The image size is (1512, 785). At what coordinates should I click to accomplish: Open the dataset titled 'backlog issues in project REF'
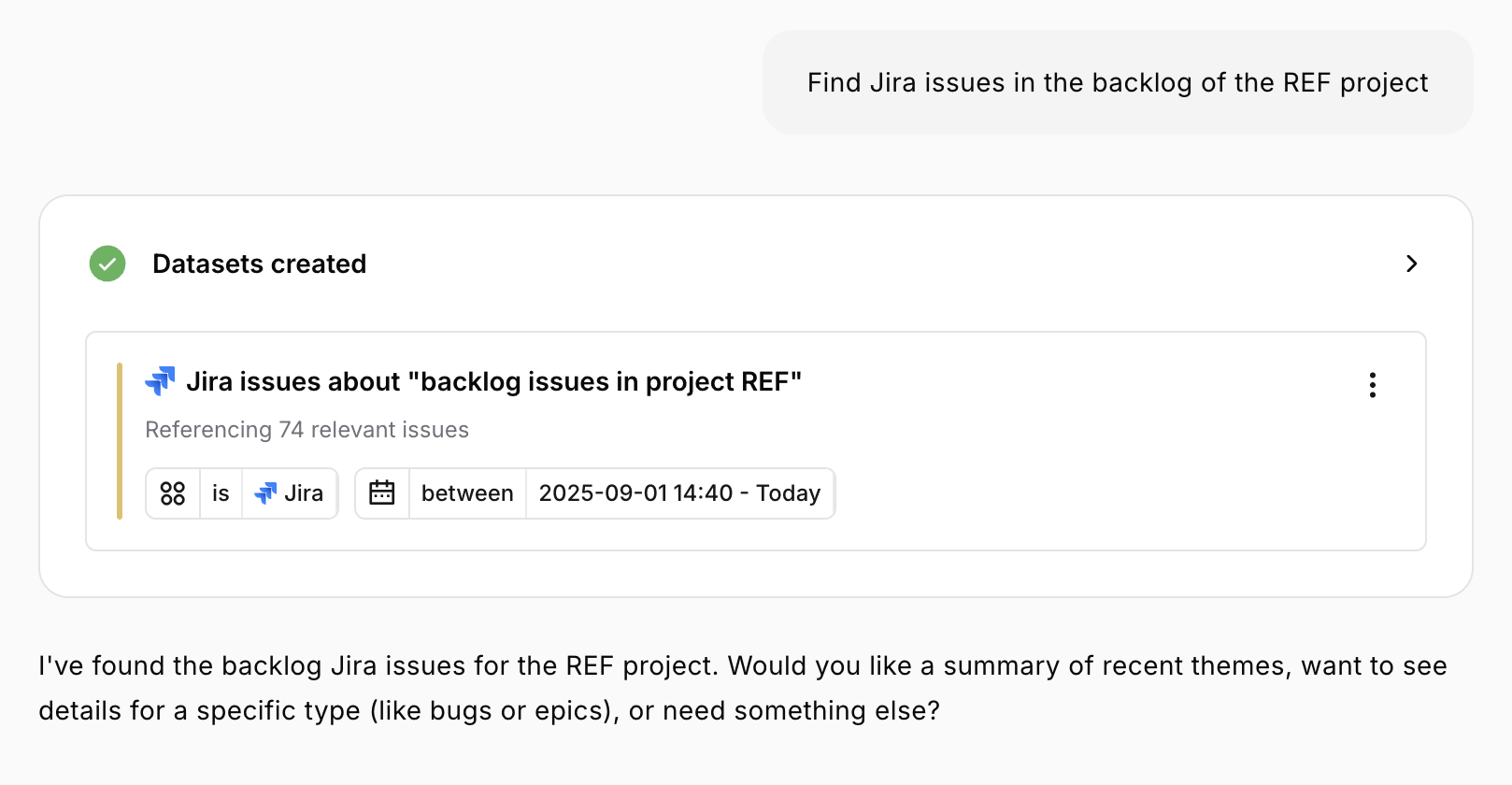click(x=495, y=380)
